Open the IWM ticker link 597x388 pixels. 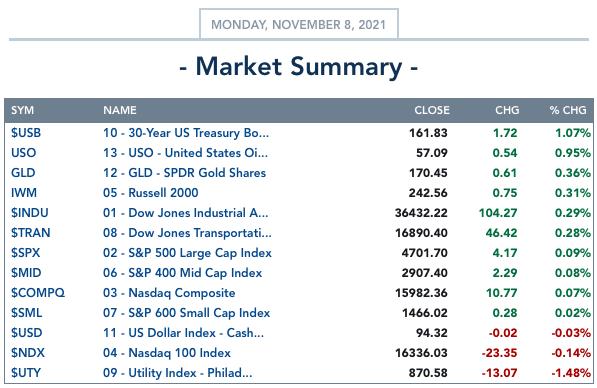pyautogui.click(x=24, y=193)
